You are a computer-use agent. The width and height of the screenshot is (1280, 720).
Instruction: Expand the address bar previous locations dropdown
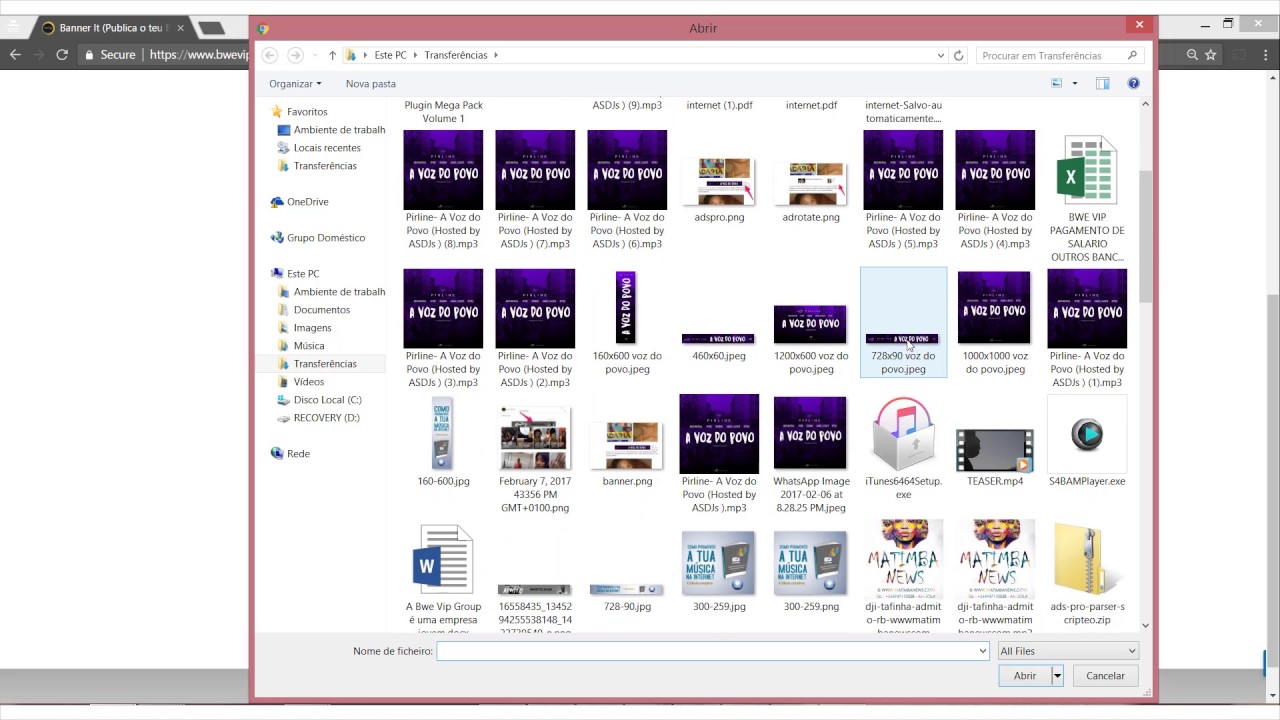point(941,56)
